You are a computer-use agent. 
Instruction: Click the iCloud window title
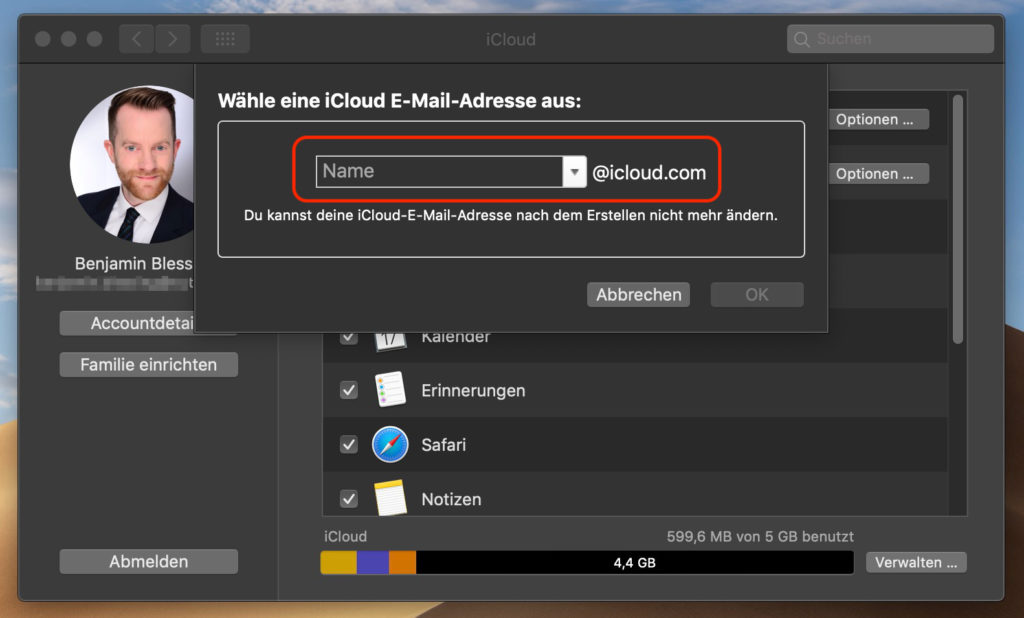(511, 39)
